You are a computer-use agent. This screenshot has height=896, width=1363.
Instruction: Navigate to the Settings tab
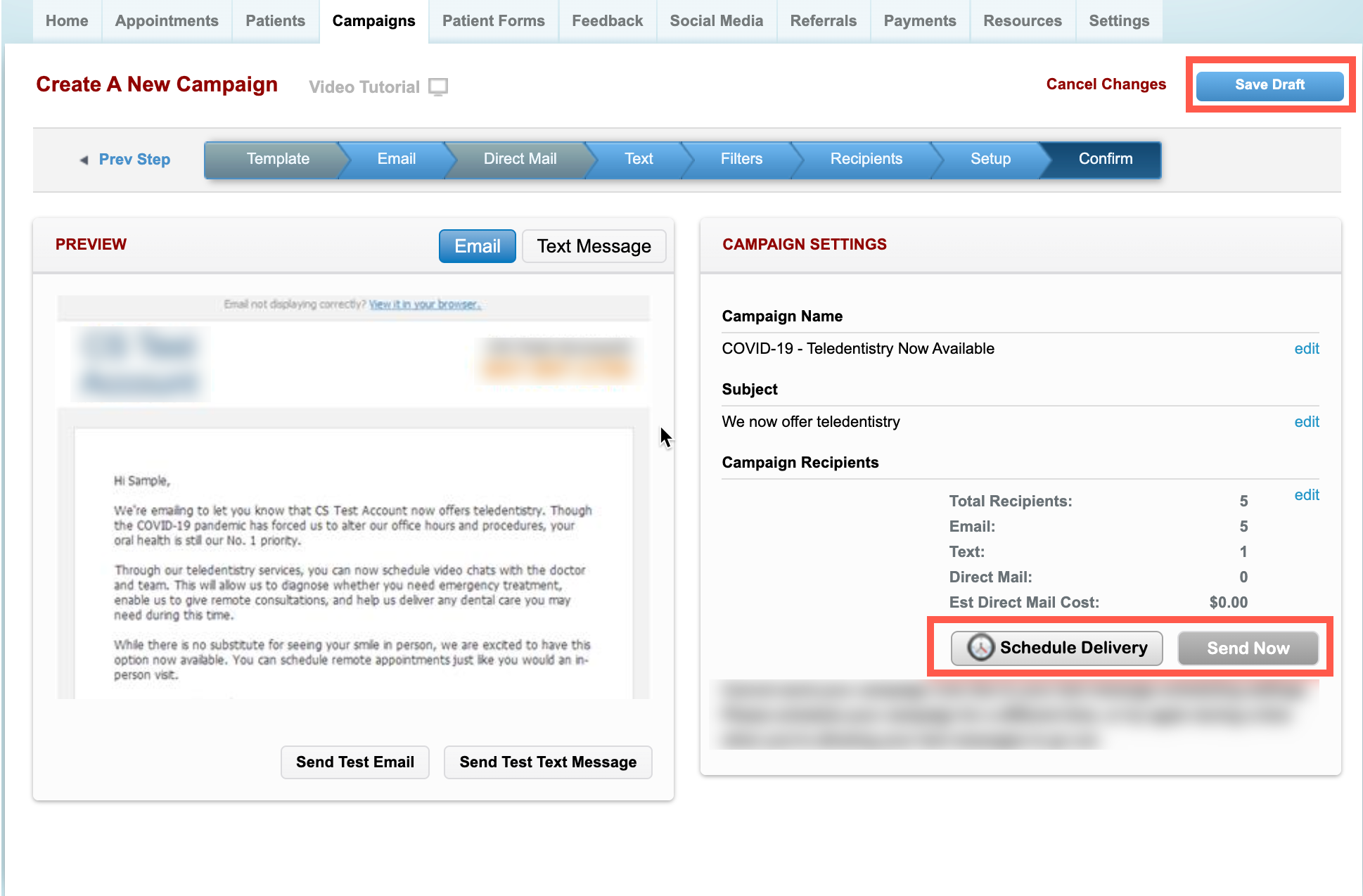click(x=1119, y=20)
